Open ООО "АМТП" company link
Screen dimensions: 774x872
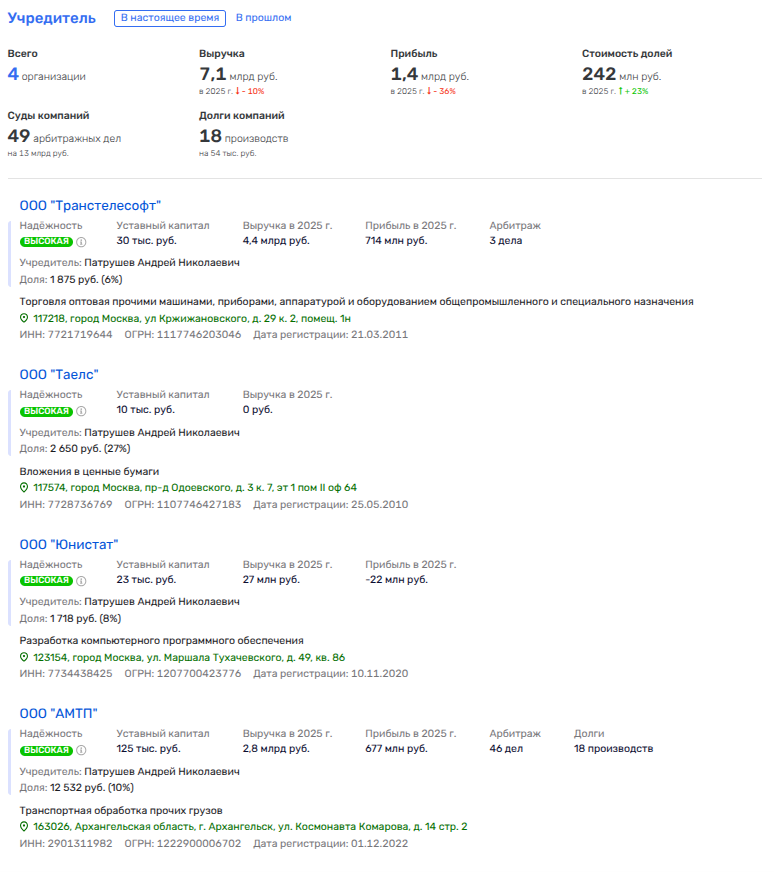pyautogui.click(x=58, y=713)
